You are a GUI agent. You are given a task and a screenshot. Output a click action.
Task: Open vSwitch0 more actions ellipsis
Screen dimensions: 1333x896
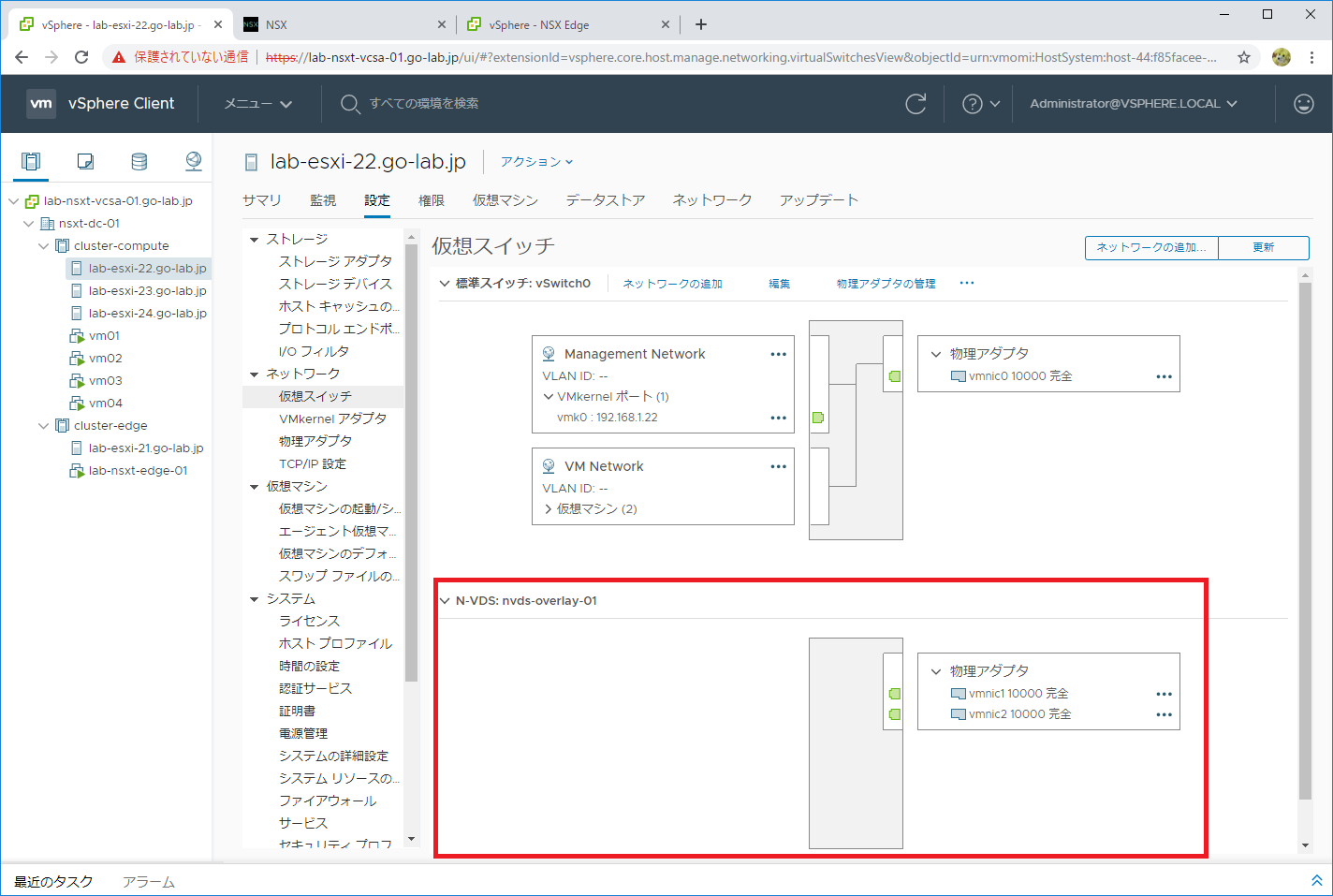click(967, 283)
